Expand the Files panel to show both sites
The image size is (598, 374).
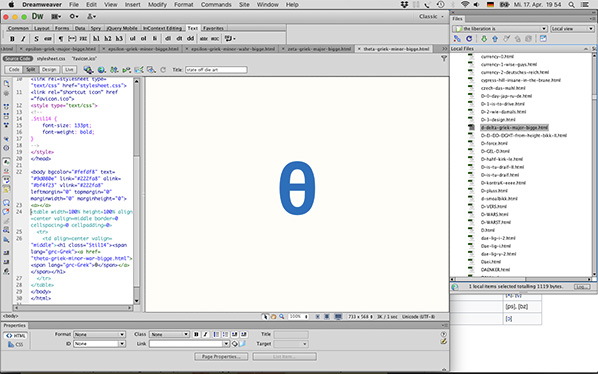point(543,39)
